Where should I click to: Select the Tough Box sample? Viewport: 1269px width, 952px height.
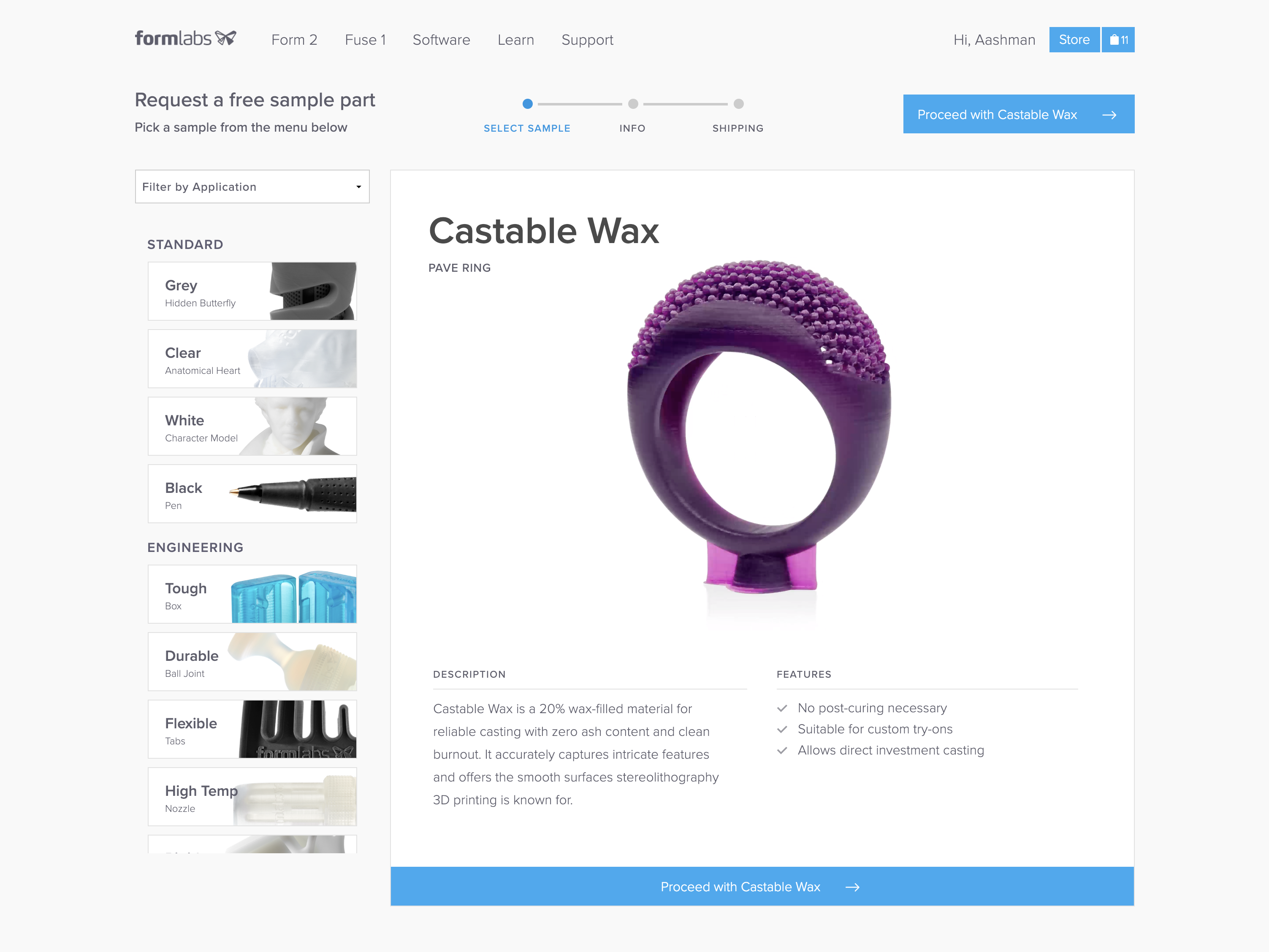click(252, 594)
